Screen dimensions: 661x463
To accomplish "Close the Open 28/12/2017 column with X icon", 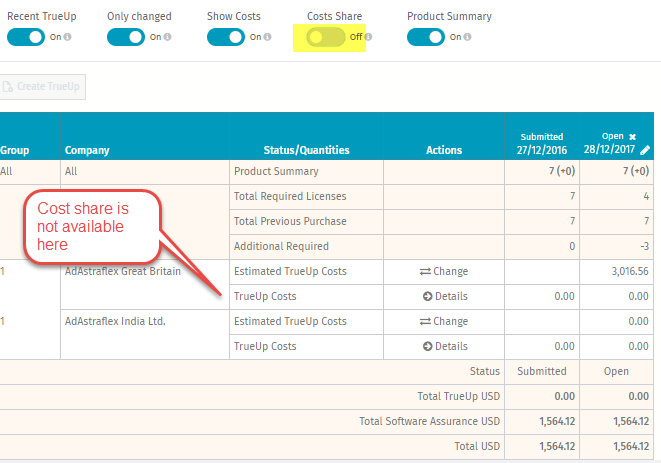I will 632,137.
